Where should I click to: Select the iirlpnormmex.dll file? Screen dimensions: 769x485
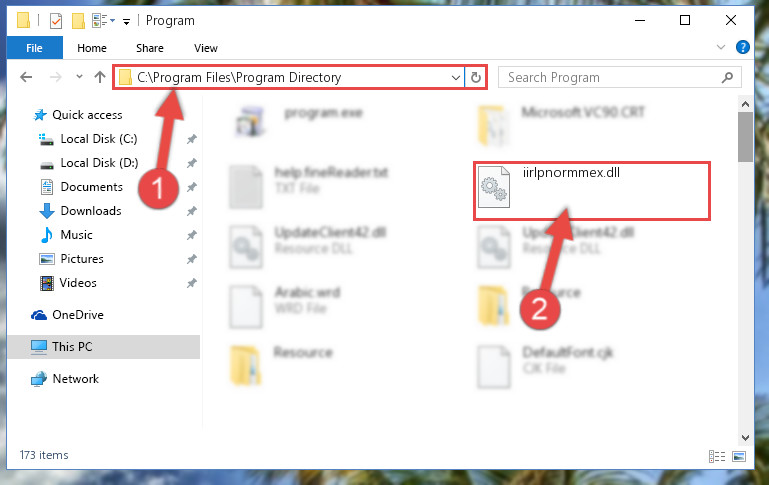coord(591,191)
